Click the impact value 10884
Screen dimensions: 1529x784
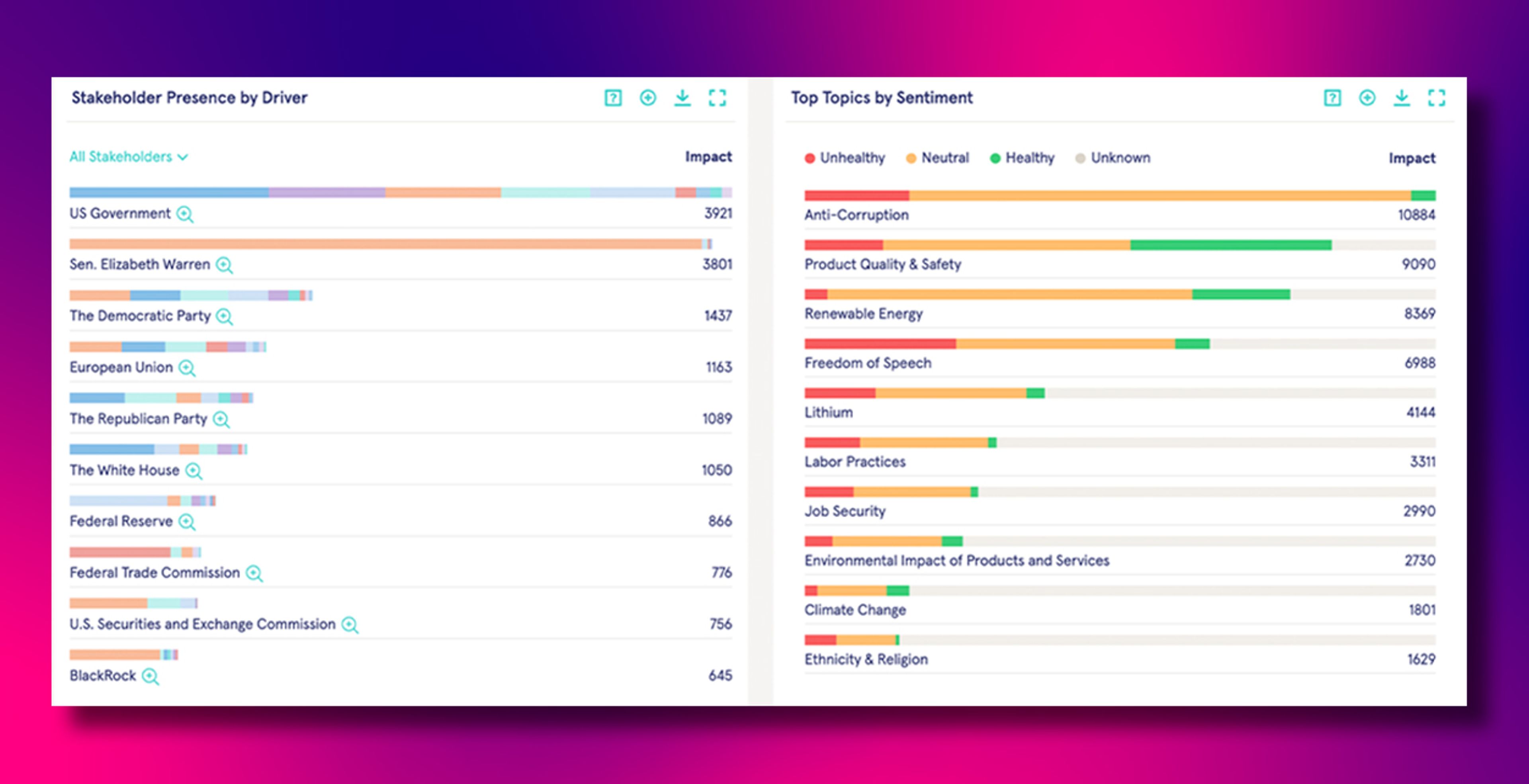point(1416,215)
